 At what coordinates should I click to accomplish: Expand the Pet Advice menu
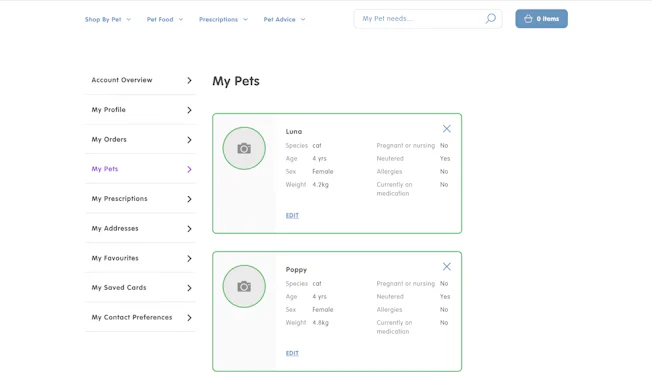(x=284, y=20)
